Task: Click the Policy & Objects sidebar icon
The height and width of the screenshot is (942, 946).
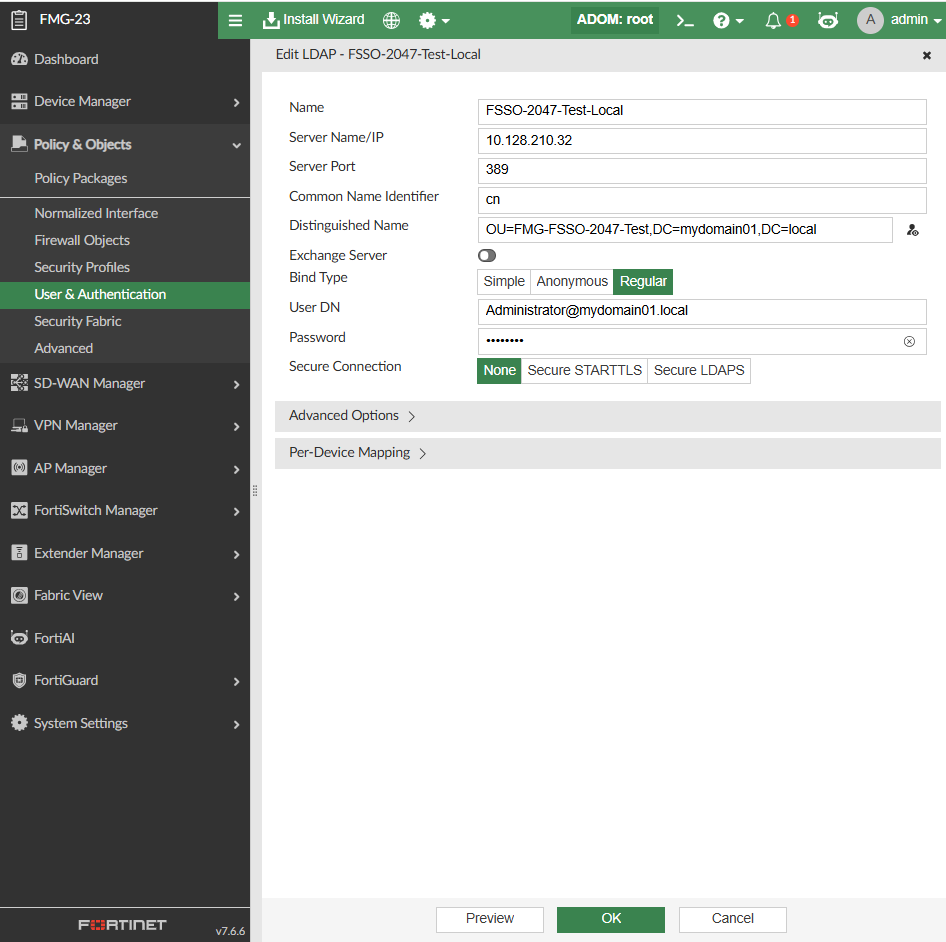Action: pyautogui.click(x=19, y=144)
